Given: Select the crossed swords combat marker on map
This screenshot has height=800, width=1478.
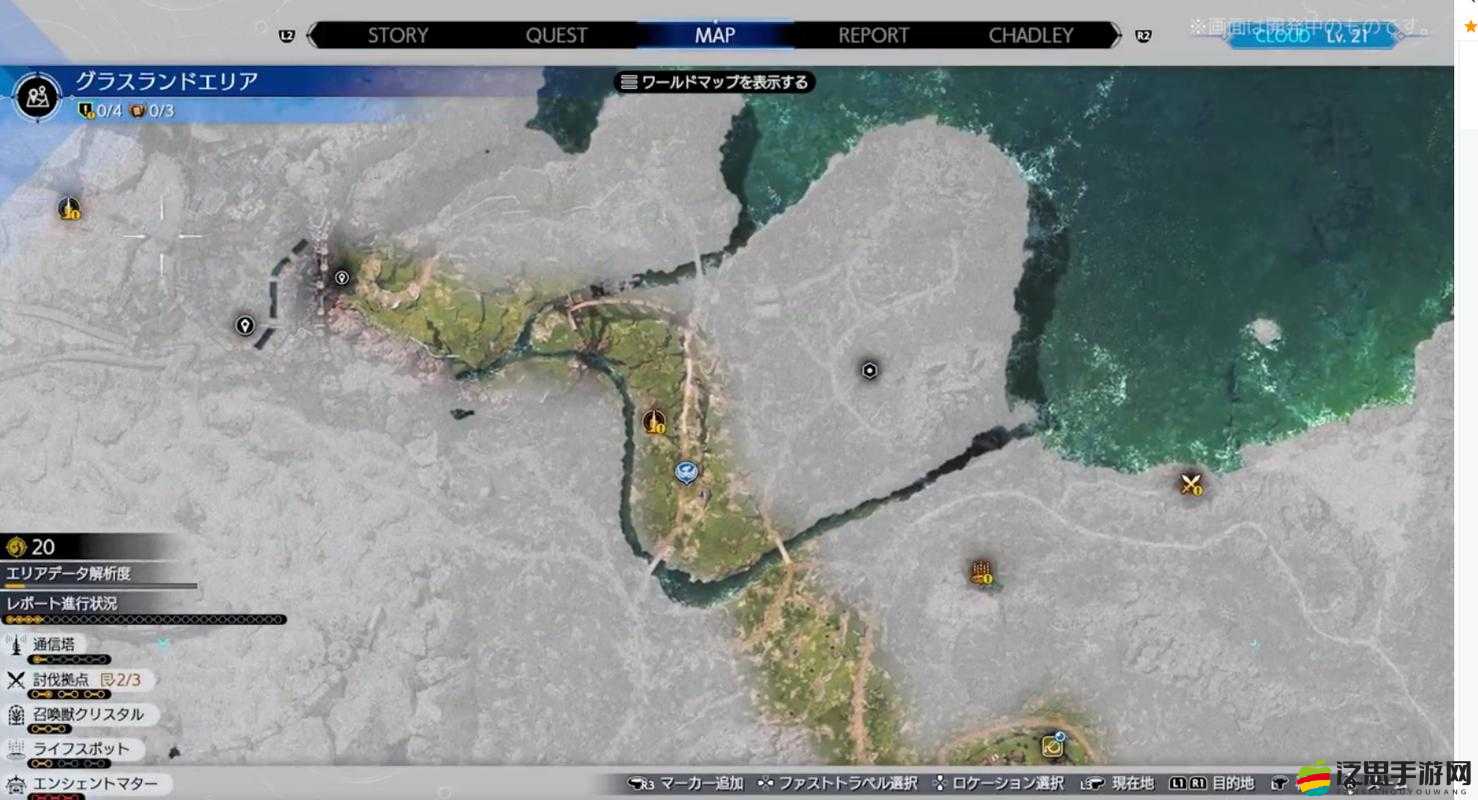Looking at the screenshot, I should coord(1189,485).
